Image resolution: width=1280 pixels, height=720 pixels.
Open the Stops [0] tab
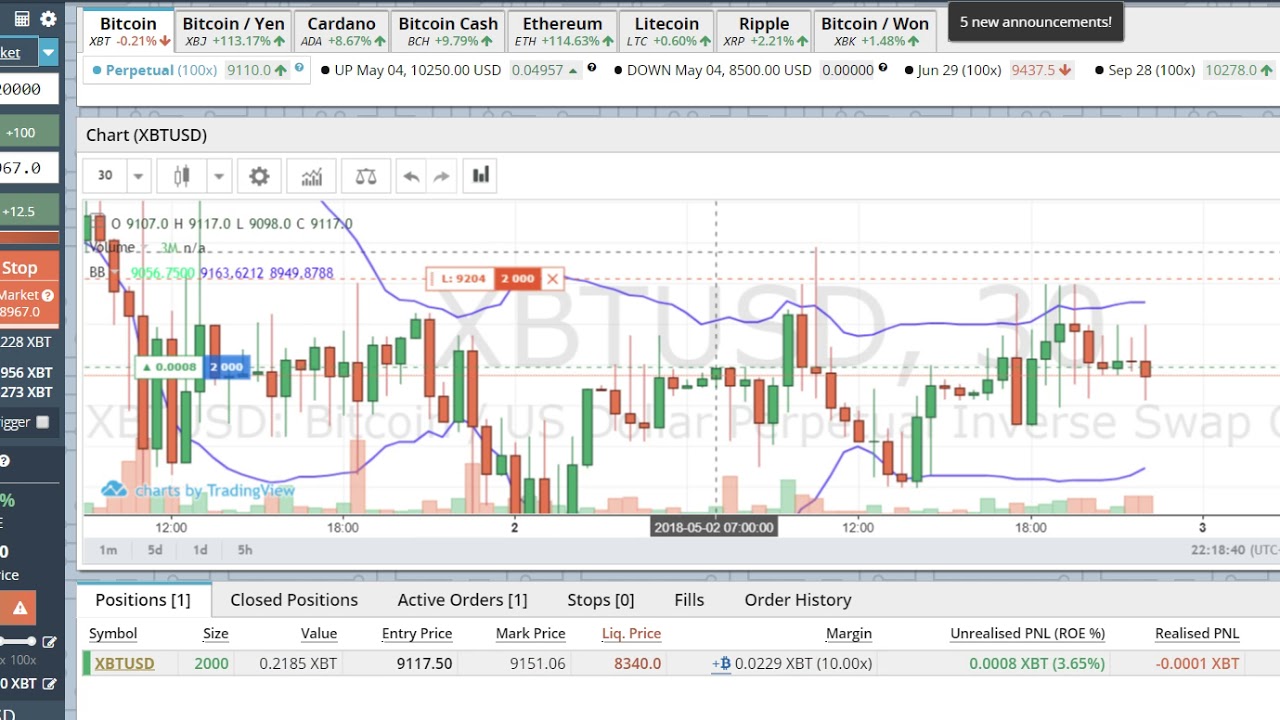click(601, 600)
